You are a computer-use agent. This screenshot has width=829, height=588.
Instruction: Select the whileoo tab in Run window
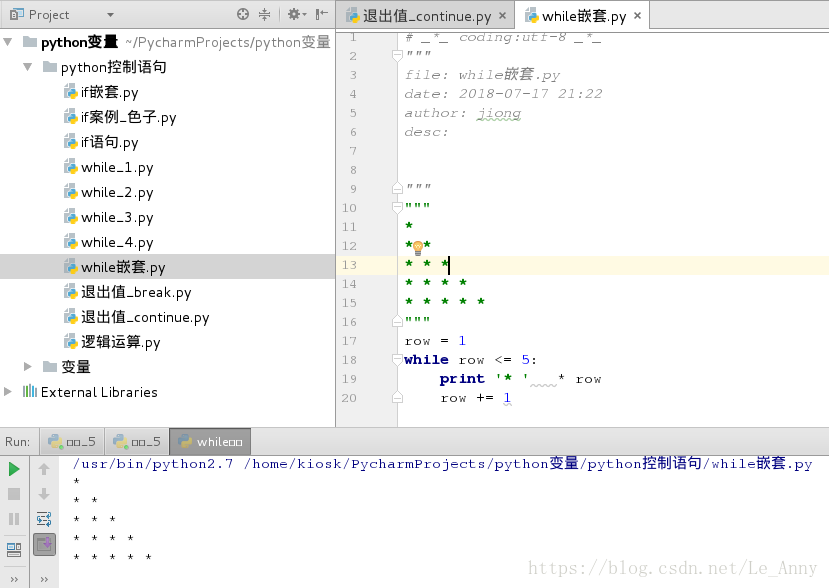(209, 441)
